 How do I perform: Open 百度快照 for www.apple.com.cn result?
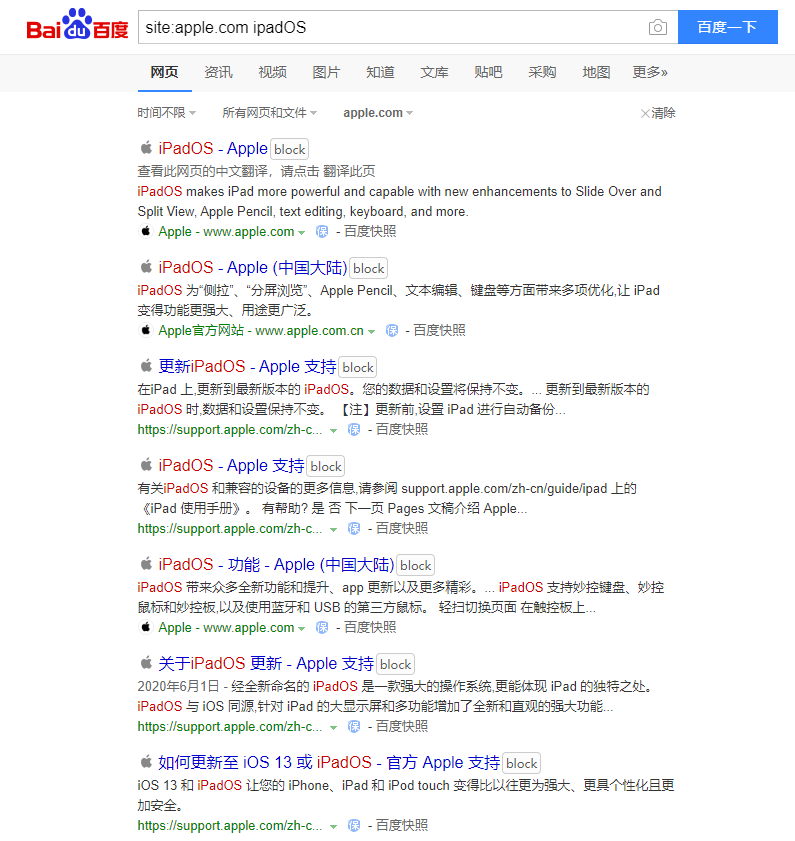[x=439, y=330]
